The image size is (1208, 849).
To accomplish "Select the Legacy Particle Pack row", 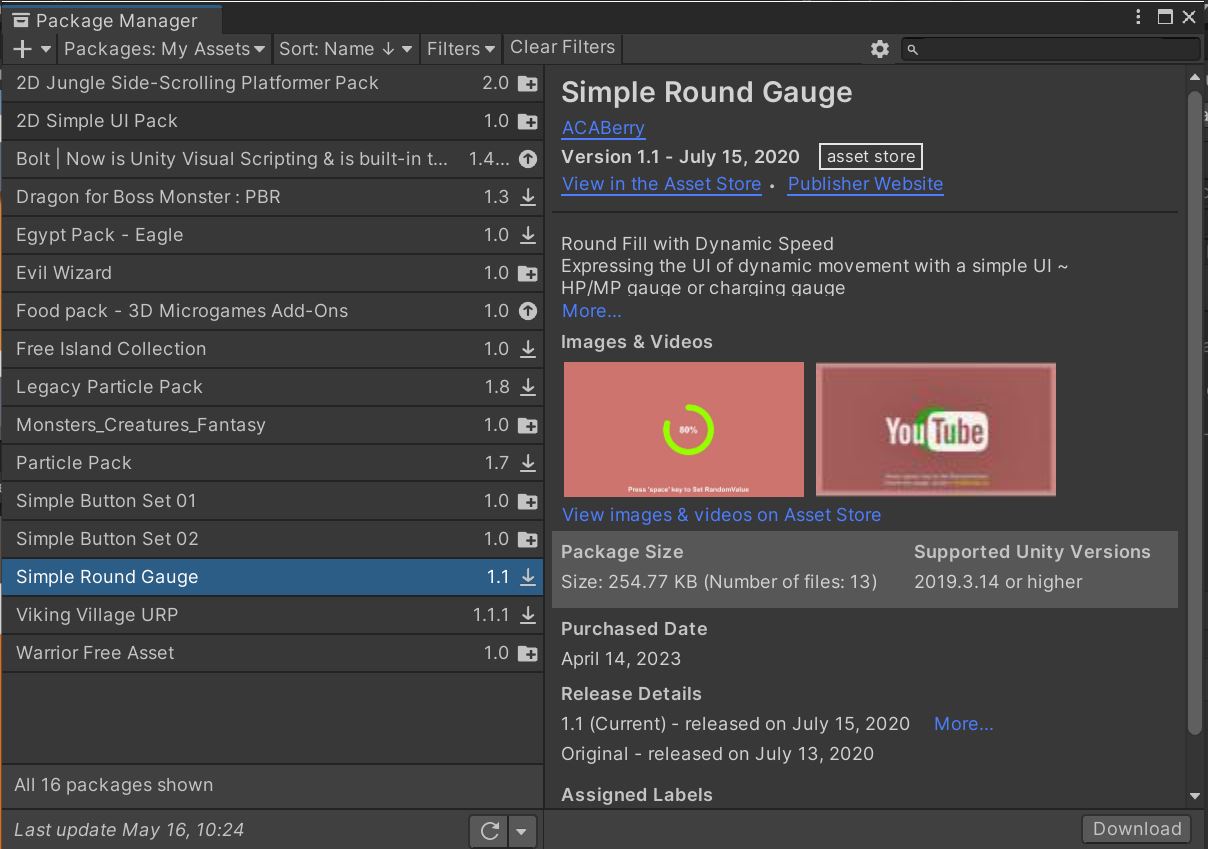I will click(x=272, y=388).
